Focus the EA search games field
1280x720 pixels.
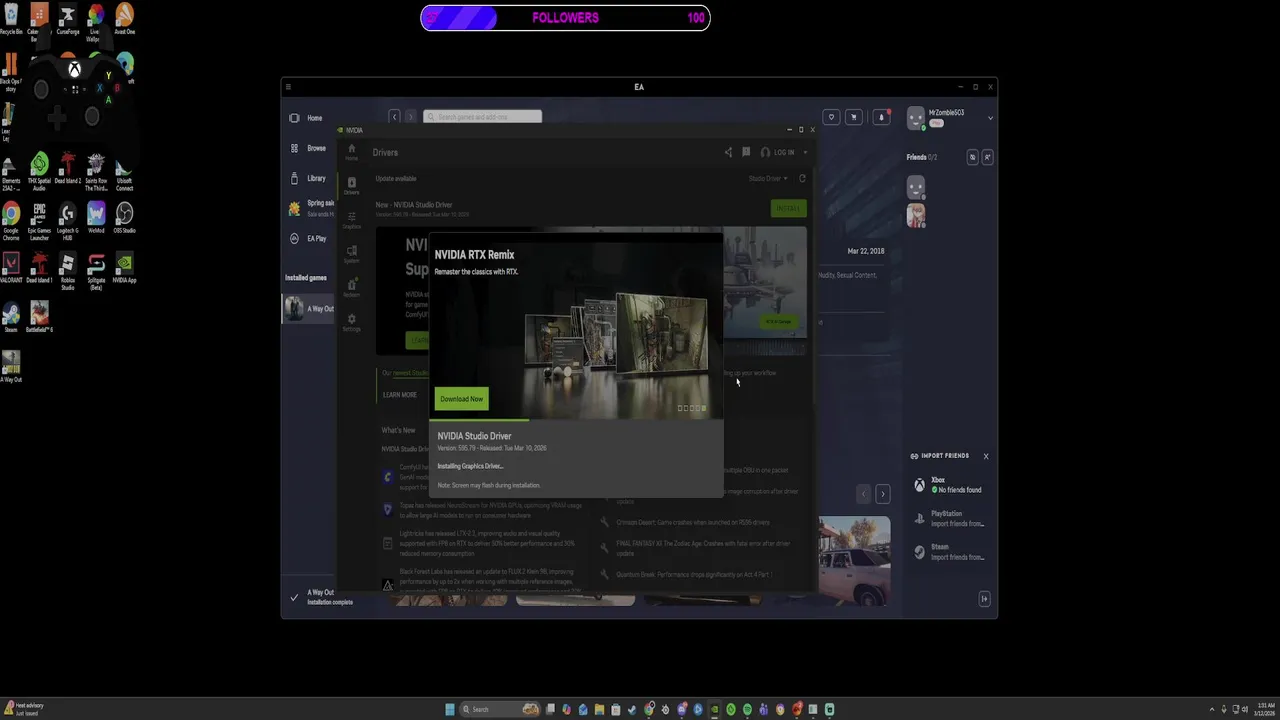pyautogui.click(x=482, y=117)
